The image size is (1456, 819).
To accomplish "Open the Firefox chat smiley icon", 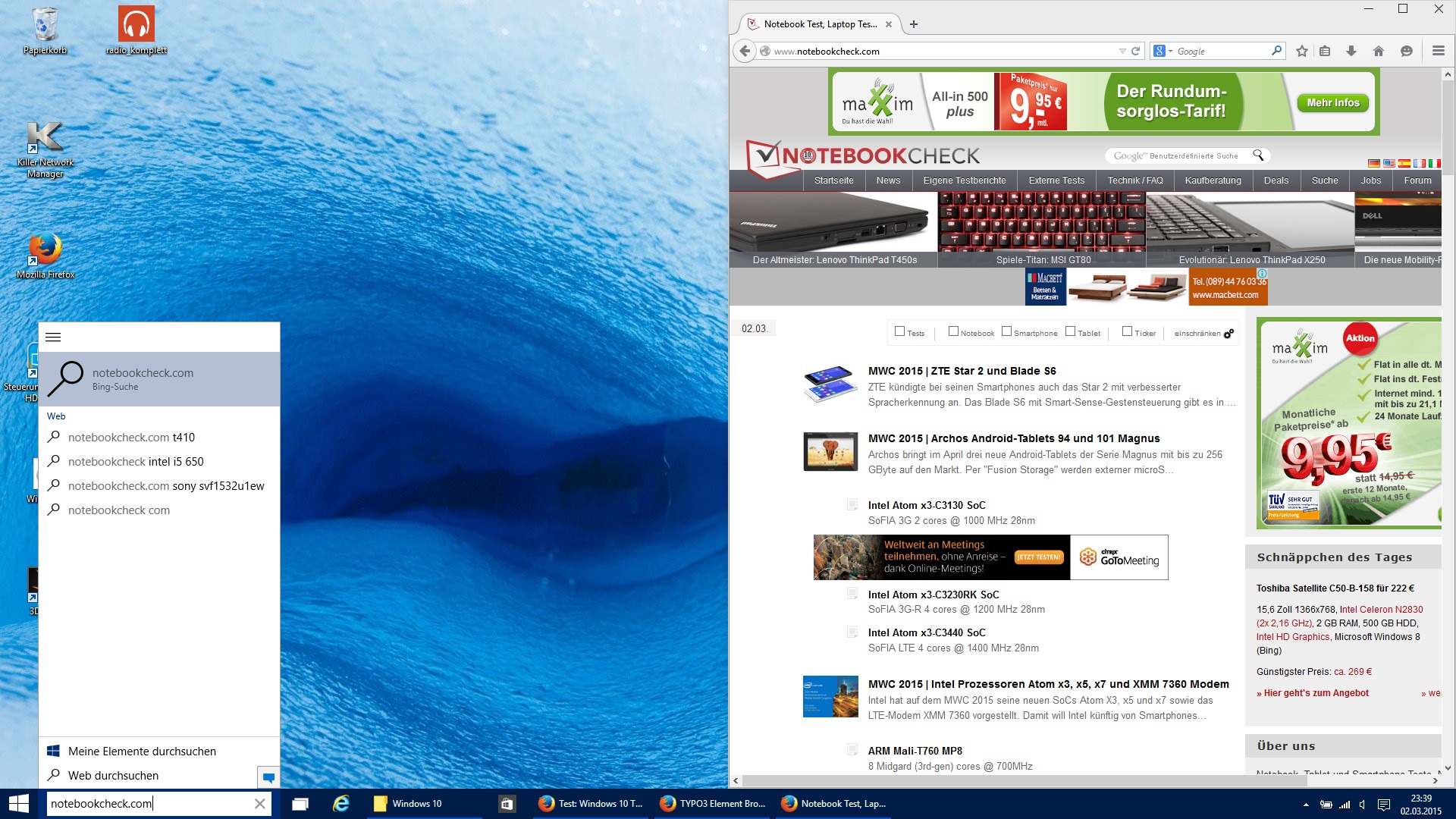I will 1407,52.
